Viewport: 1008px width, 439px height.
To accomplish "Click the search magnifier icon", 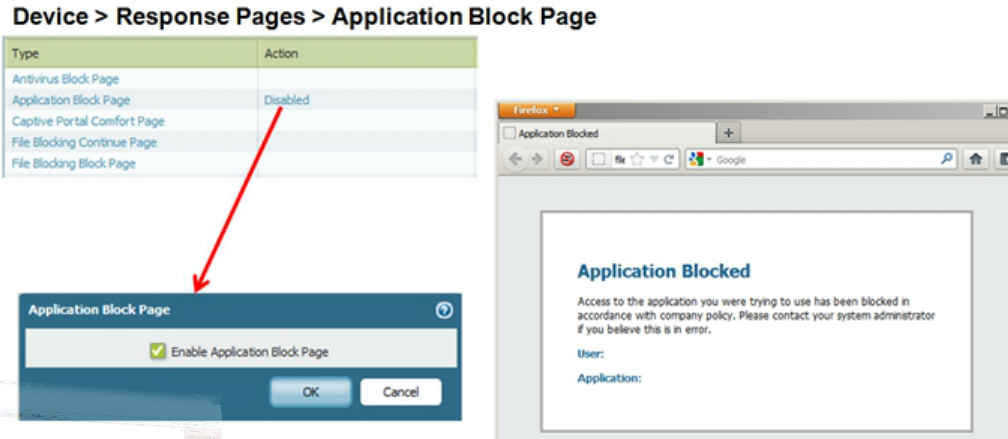I will pyautogui.click(x=946, y=159).
